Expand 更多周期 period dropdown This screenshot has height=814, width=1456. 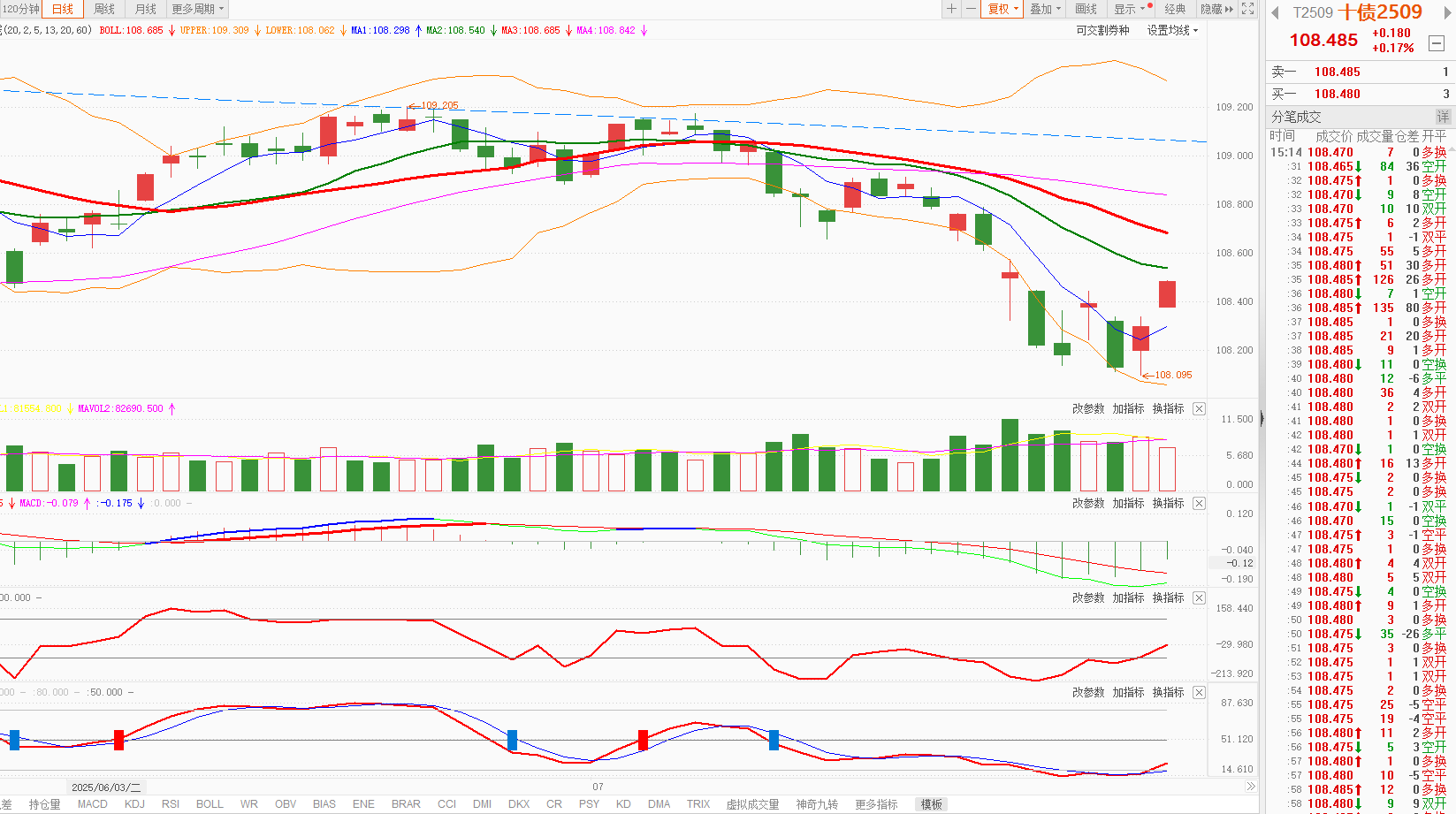[198, 9]
